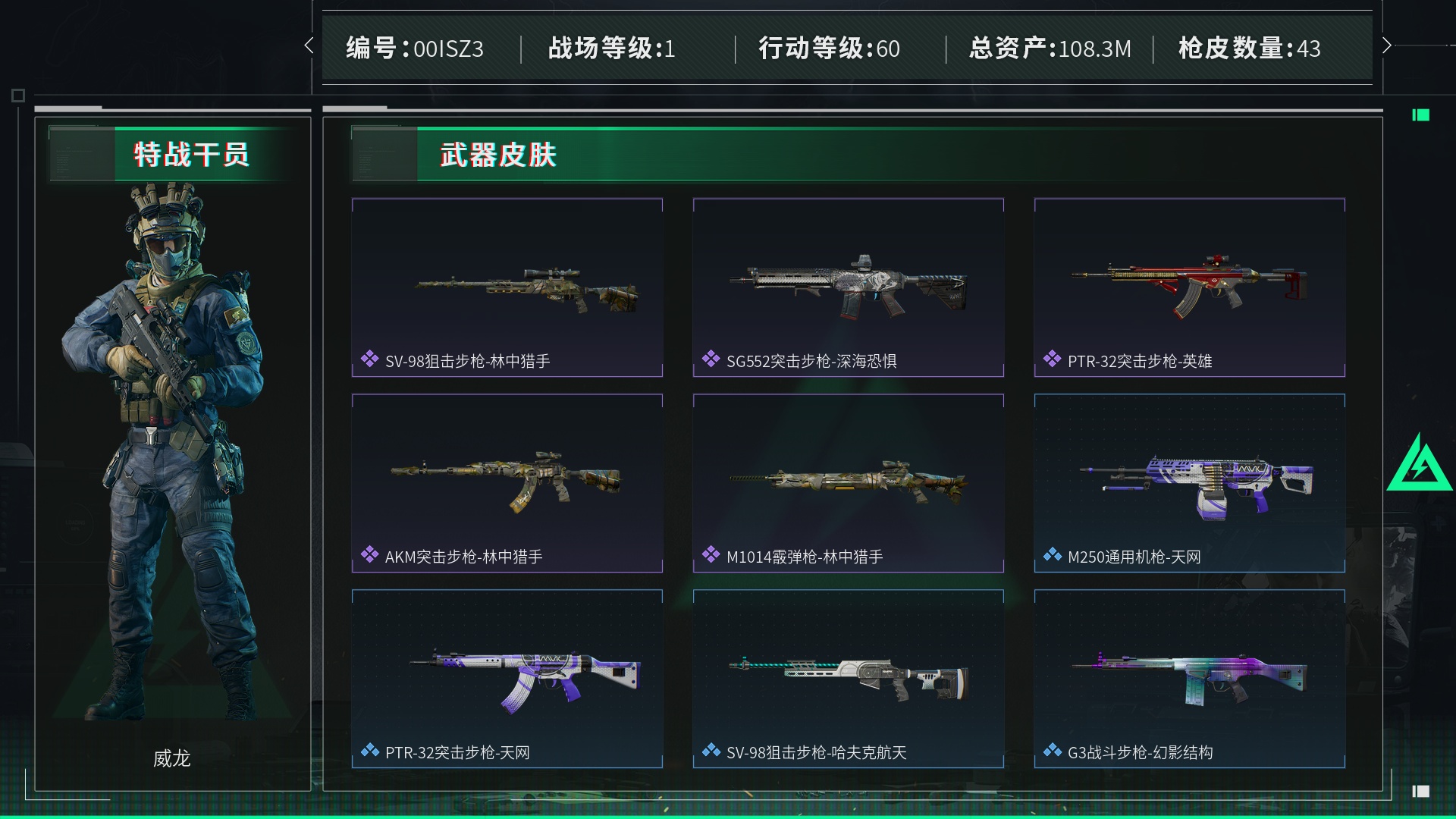
Task: Click purple rarity icon next to AKM突击步枪
Action: click(x=369, y=555)
